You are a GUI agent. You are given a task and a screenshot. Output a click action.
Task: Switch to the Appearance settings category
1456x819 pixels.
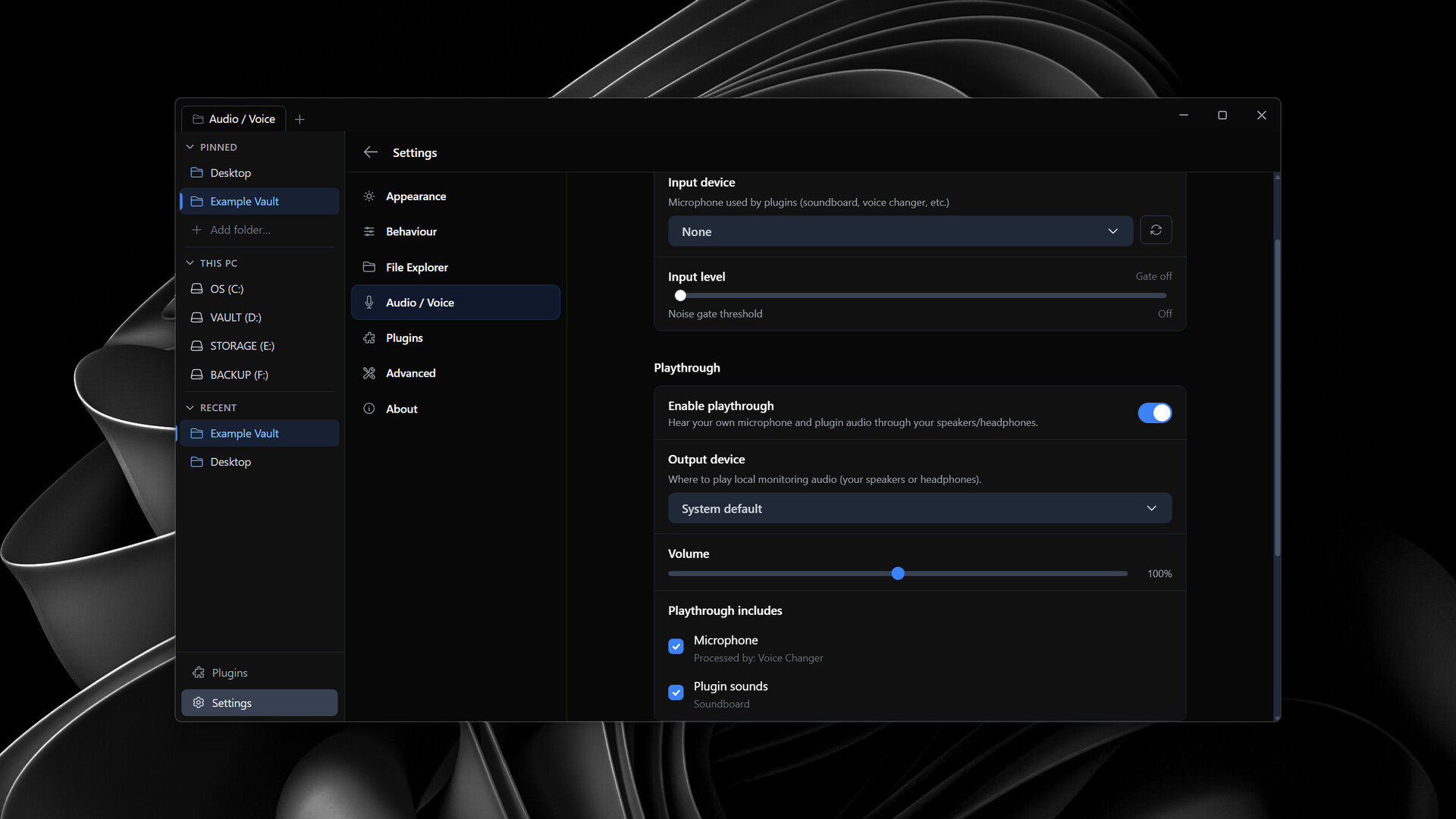416,196
